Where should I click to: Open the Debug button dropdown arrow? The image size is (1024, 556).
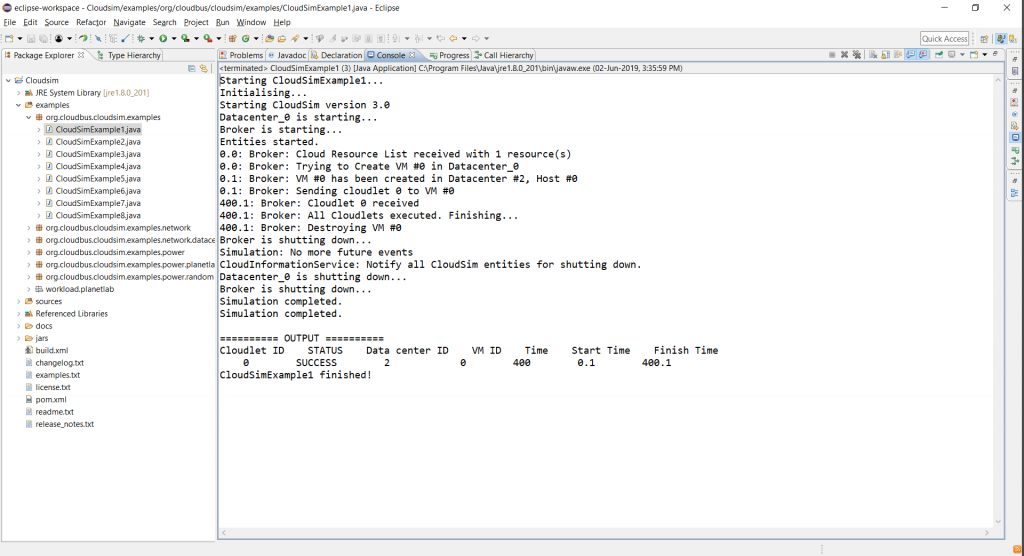click(152, 39)
